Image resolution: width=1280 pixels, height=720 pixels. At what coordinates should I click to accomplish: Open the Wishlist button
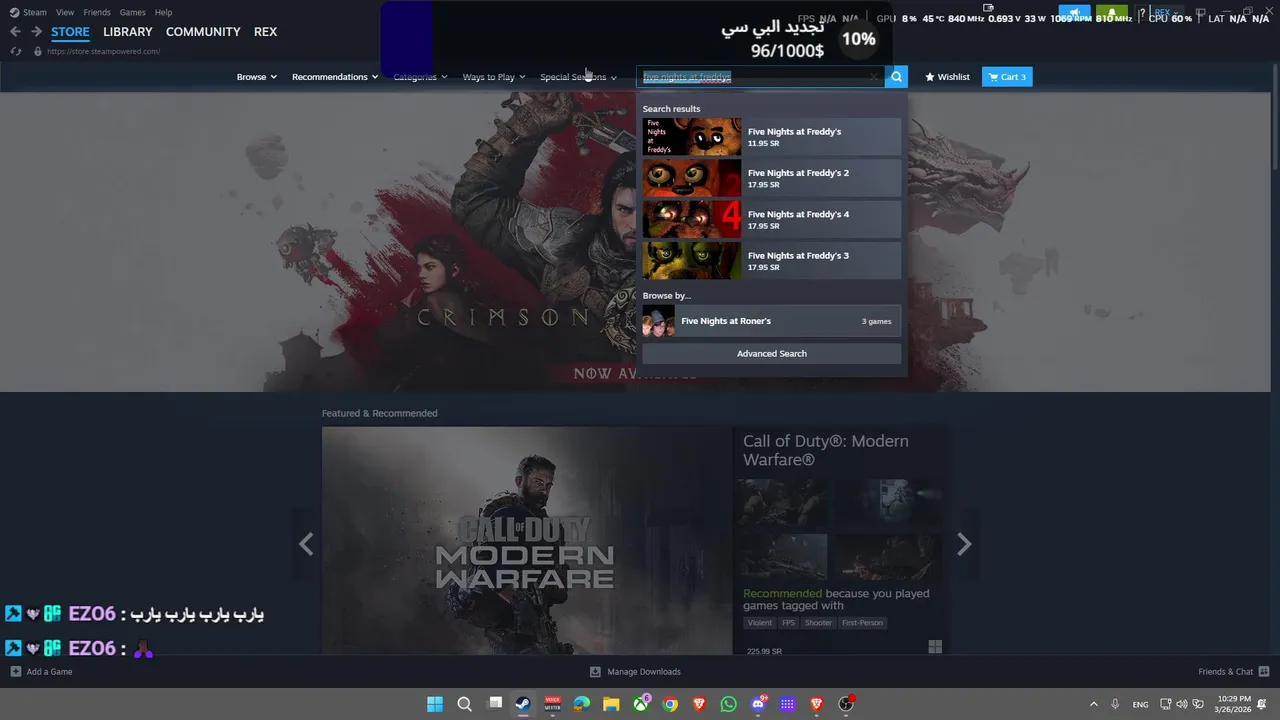tap(947, 77)
